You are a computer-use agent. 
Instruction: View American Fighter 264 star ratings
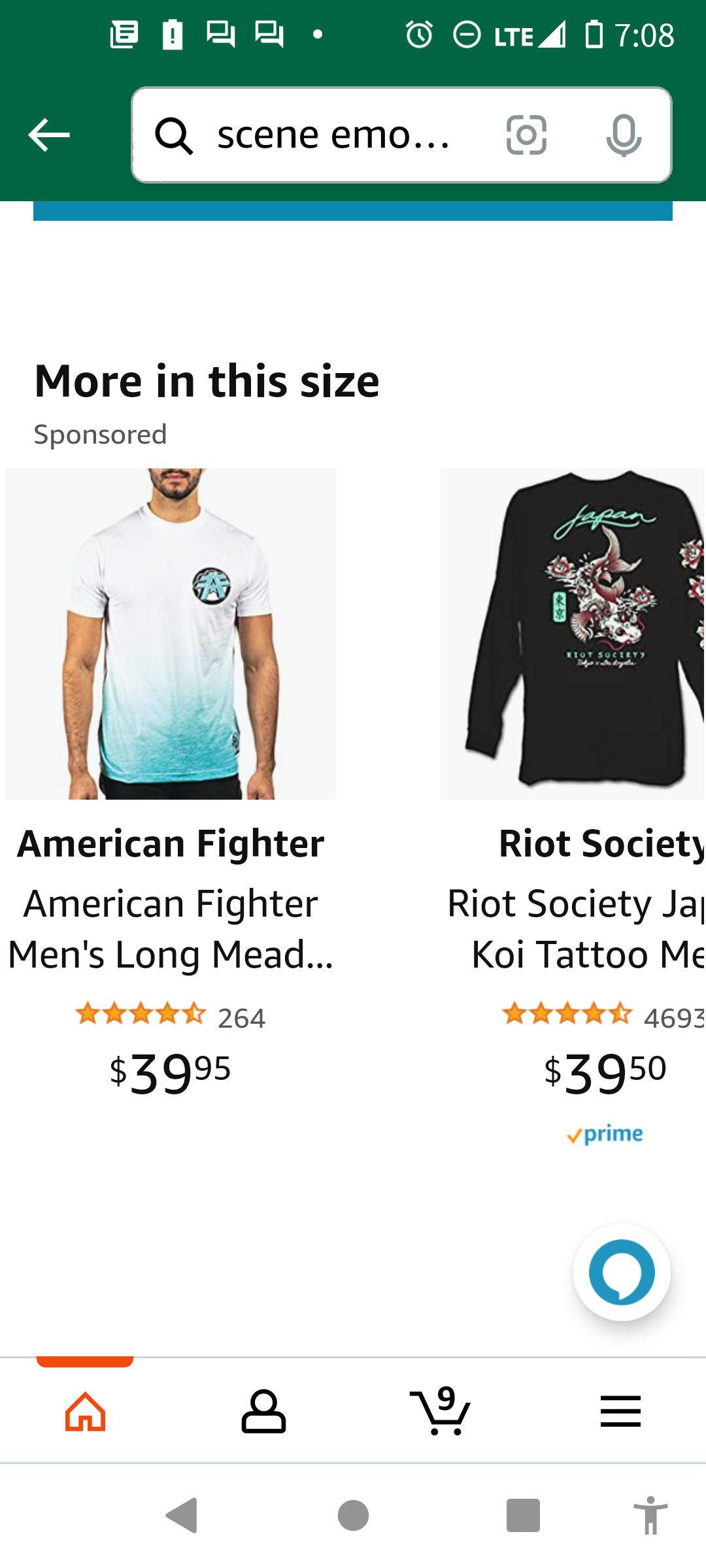(x=171, y=1016)
